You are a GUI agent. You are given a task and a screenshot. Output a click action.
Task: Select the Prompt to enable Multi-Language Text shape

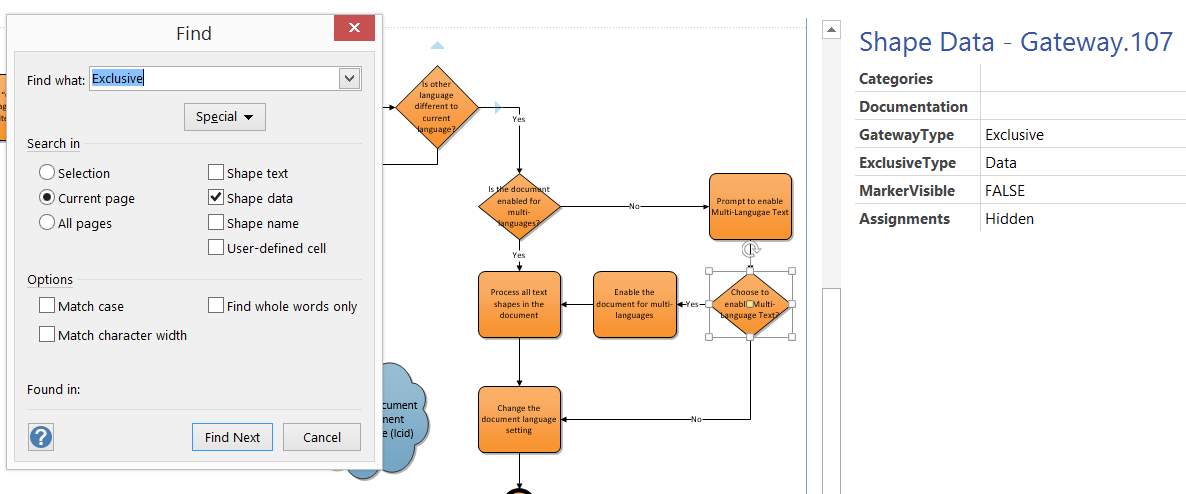(x=750, y=207)
